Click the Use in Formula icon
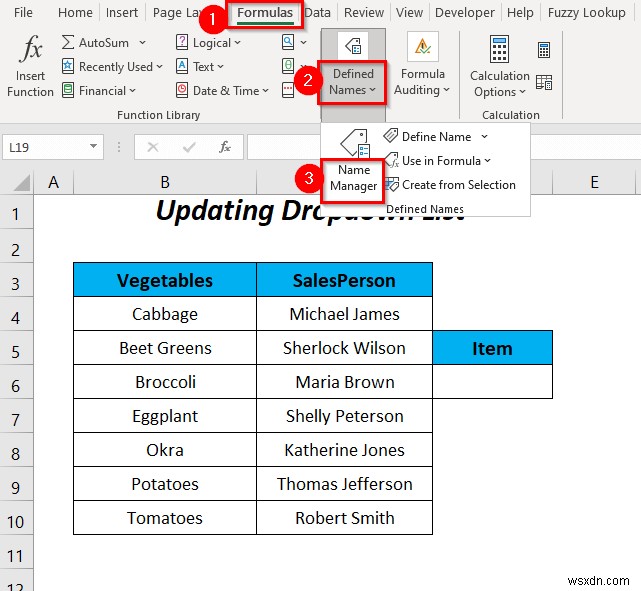The image size is (641, 591). pyautogui.click(x=391, y=160)
